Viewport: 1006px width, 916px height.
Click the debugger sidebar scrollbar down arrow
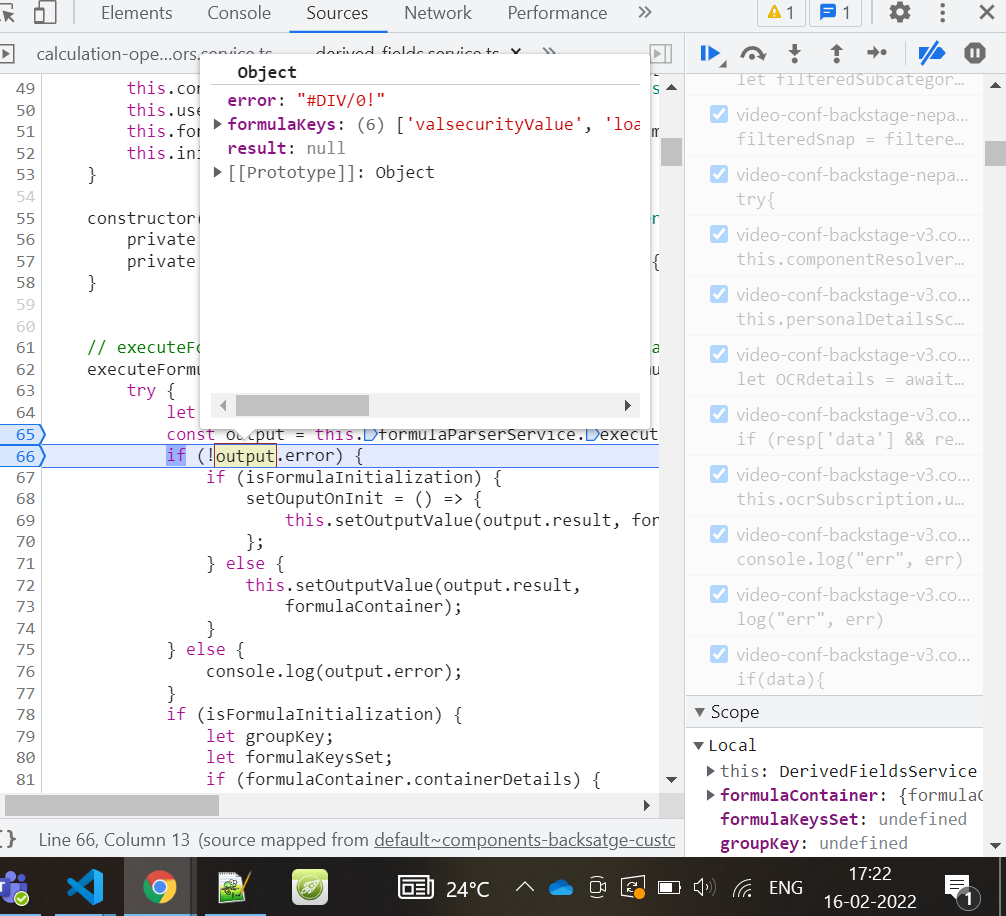pyautogui.click(x=994, y=845)
